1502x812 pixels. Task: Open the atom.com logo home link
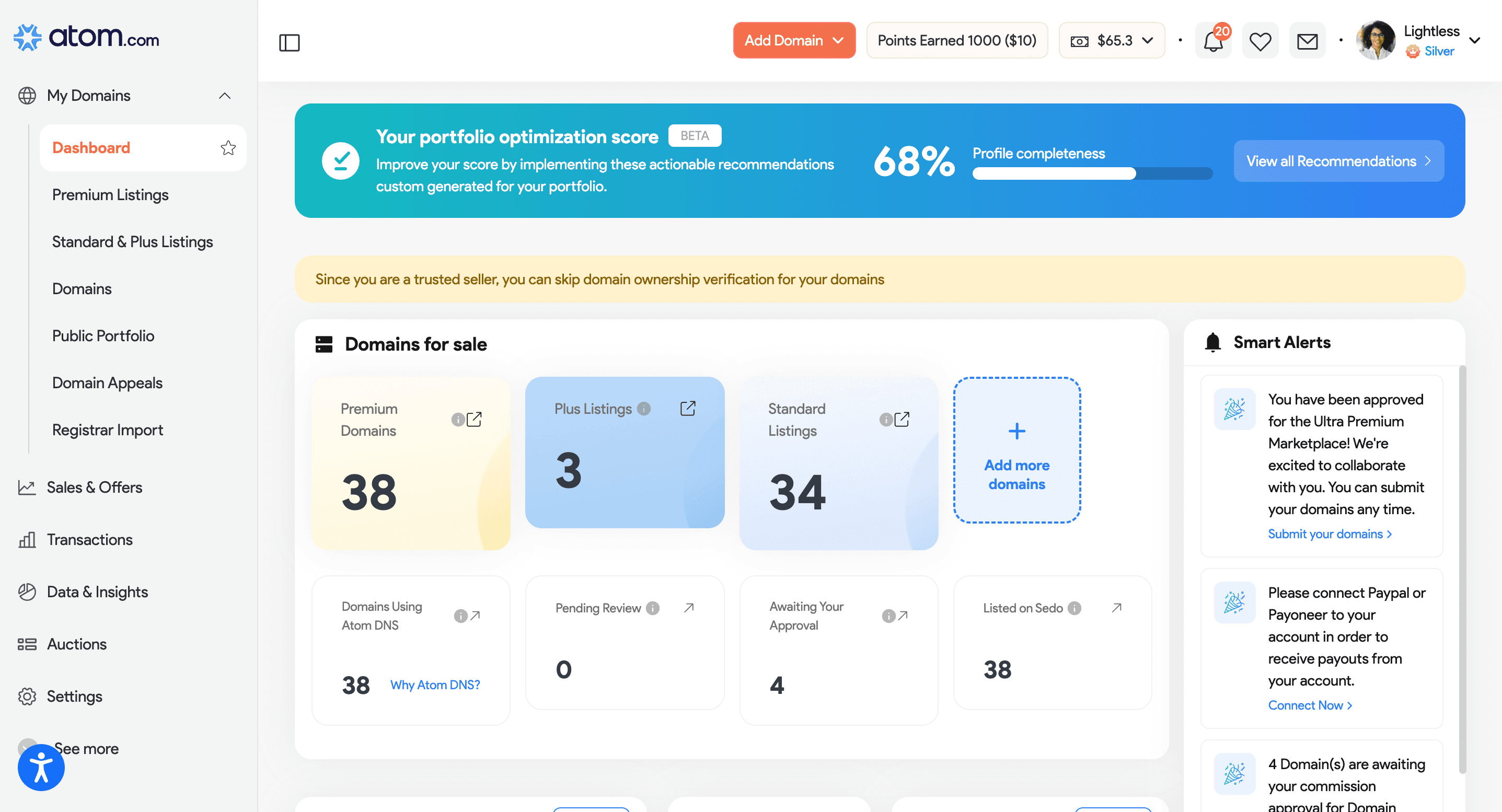pos(86,37)
